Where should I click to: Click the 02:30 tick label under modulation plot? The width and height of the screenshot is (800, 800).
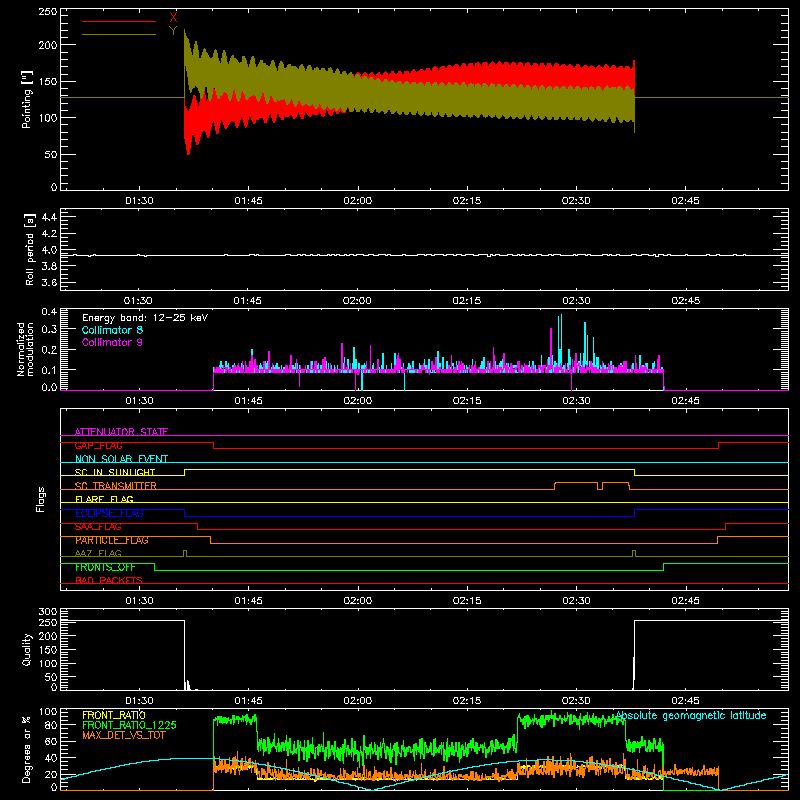[576, 401]
